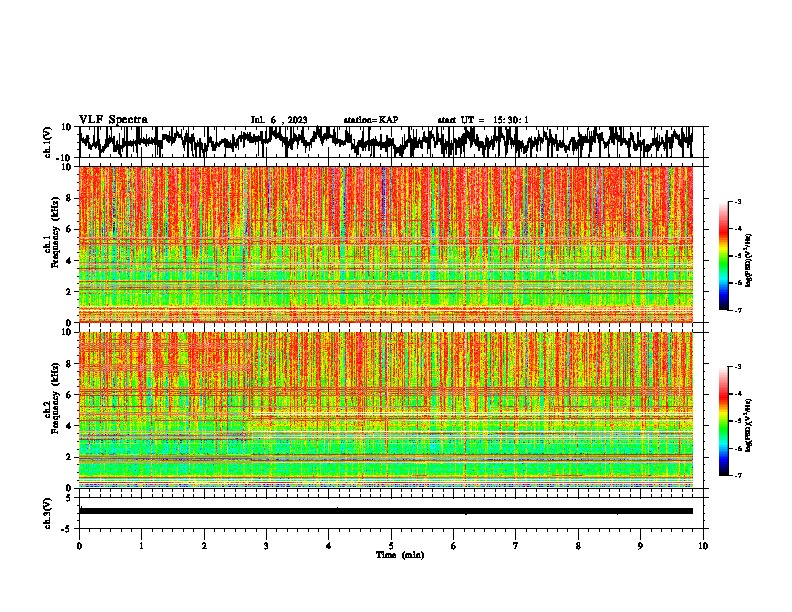The width and height of the screenshot is (792, 612).
Task: Click tick label "0" on the Time axis
Action: [79, 546]
